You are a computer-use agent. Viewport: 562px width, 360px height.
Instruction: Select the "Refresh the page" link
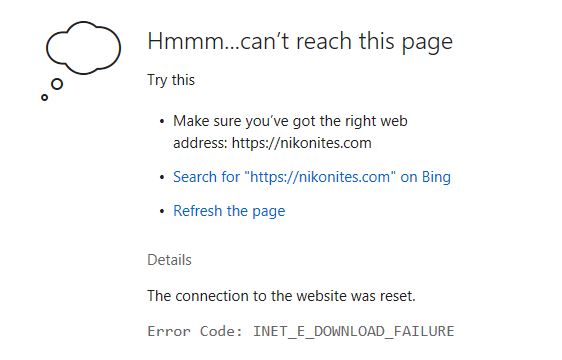point(229,211)
